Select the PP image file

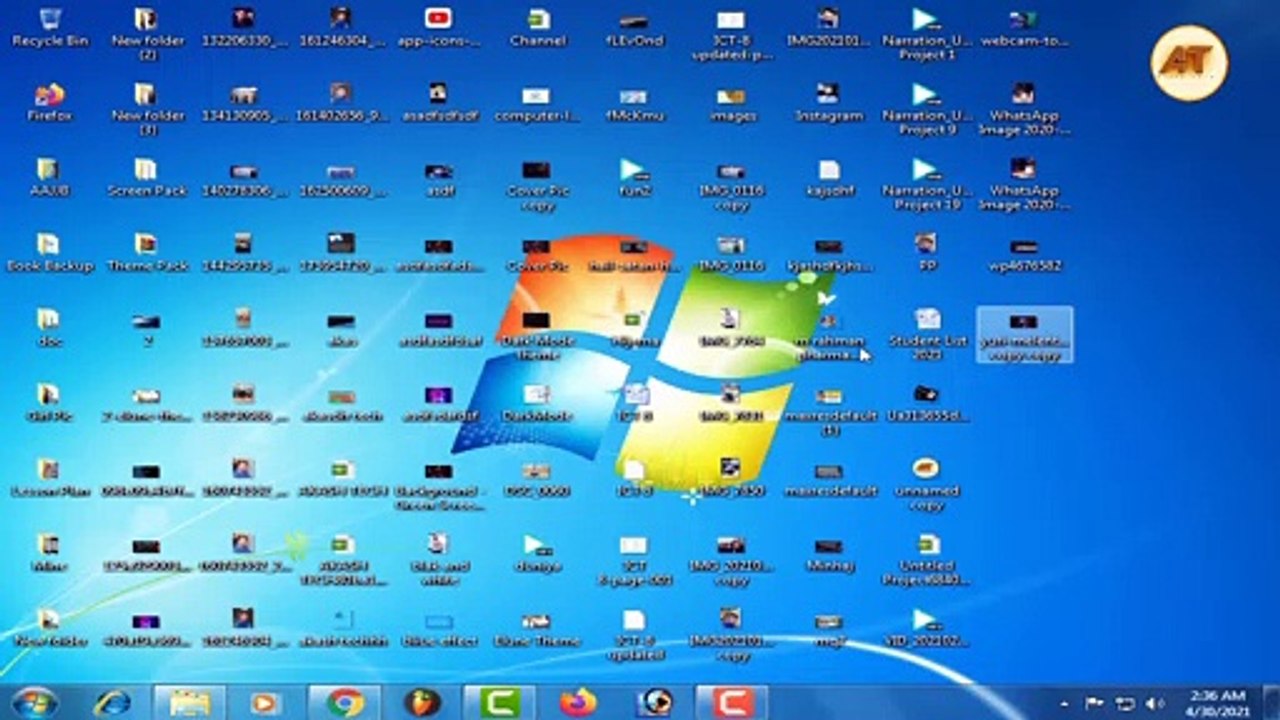pyautogui.click(x=927, y=253)
